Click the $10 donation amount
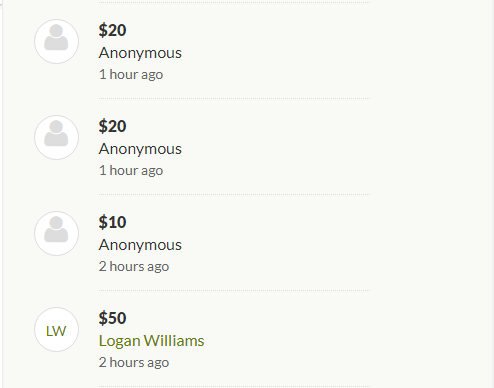Image resolution: width=494 pixels, height=388 pixels. (112, 222)
